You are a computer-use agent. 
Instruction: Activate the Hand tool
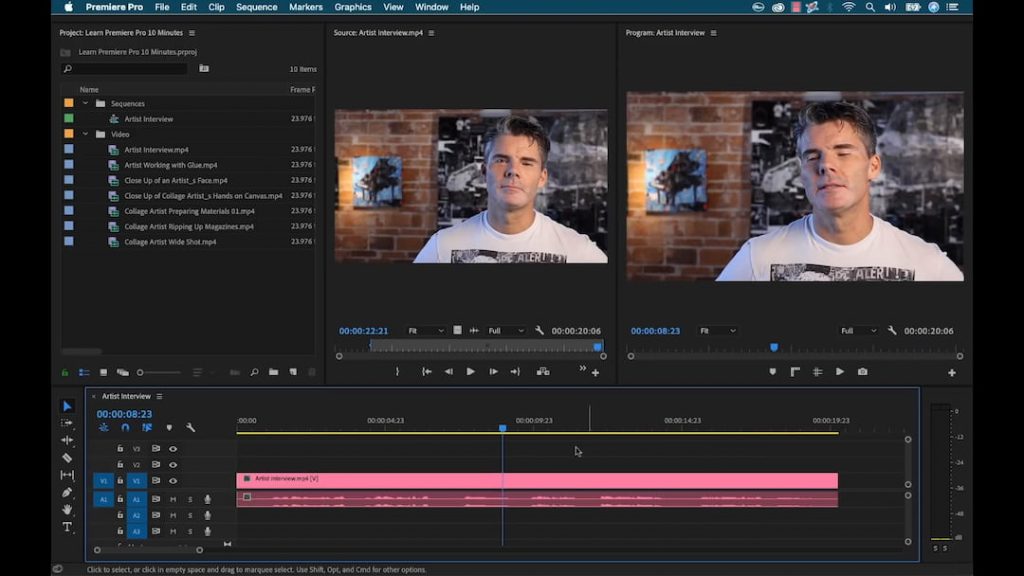66,508
